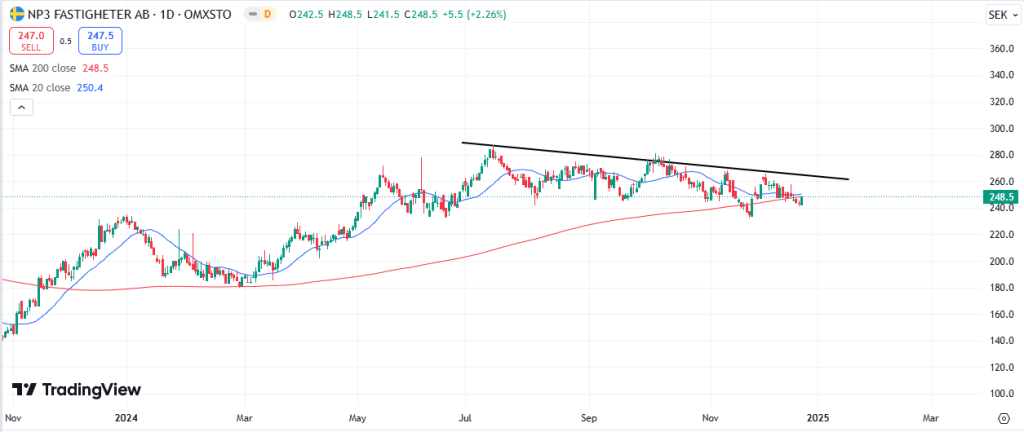Screen dimensions: 1024x432
Task: Collapse the indicator legend with chevron
Action: (x=17, y=110)
